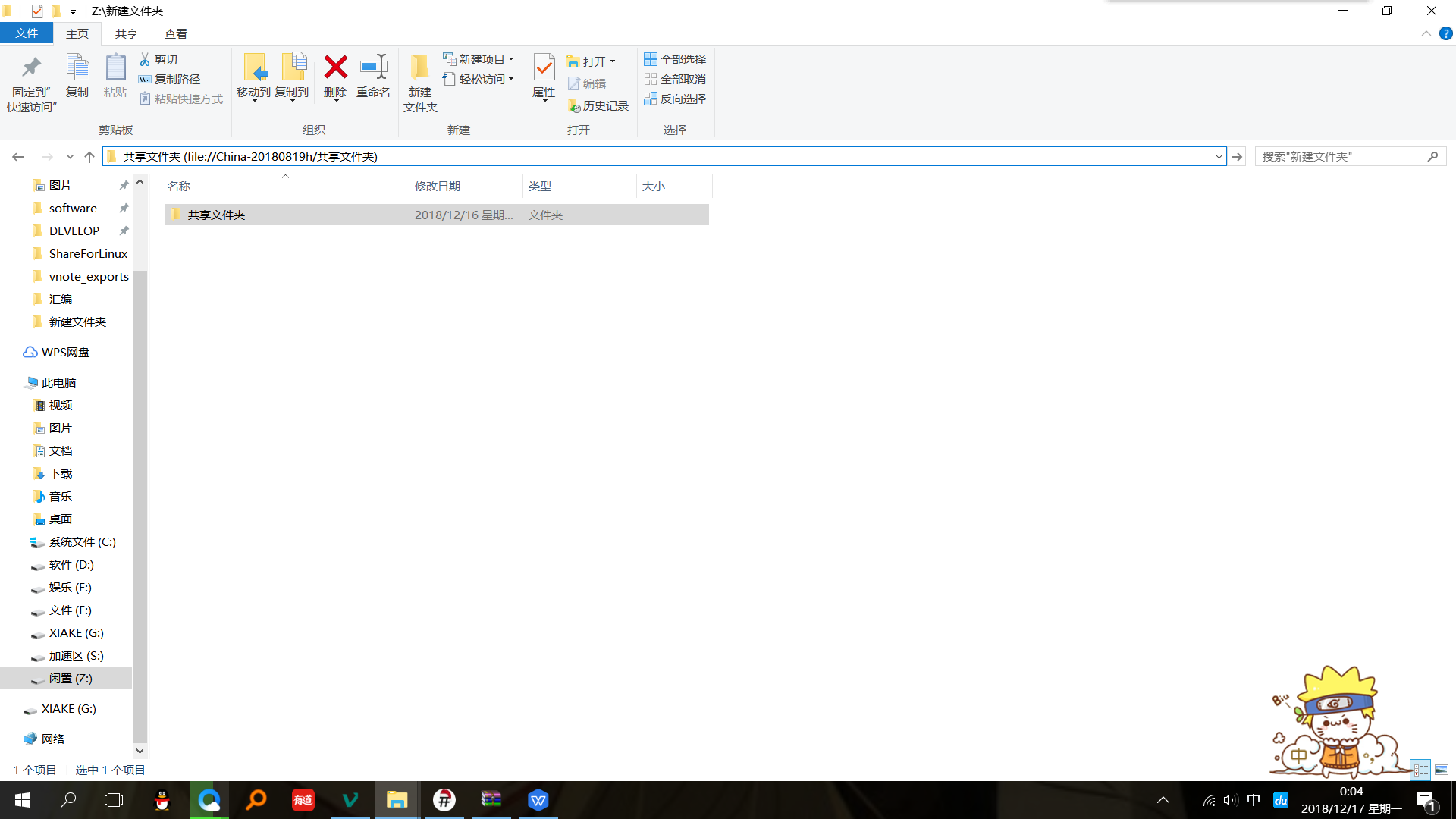Click the History icon in Open group

point(574,106)
